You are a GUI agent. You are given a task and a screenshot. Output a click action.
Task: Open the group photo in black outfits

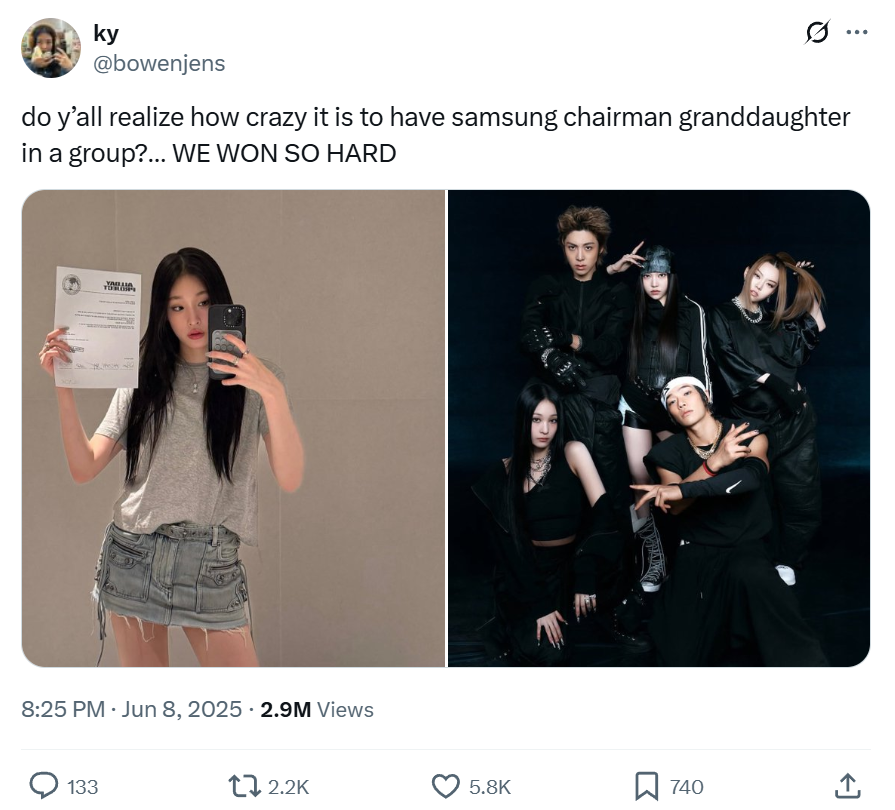[659, 428]
